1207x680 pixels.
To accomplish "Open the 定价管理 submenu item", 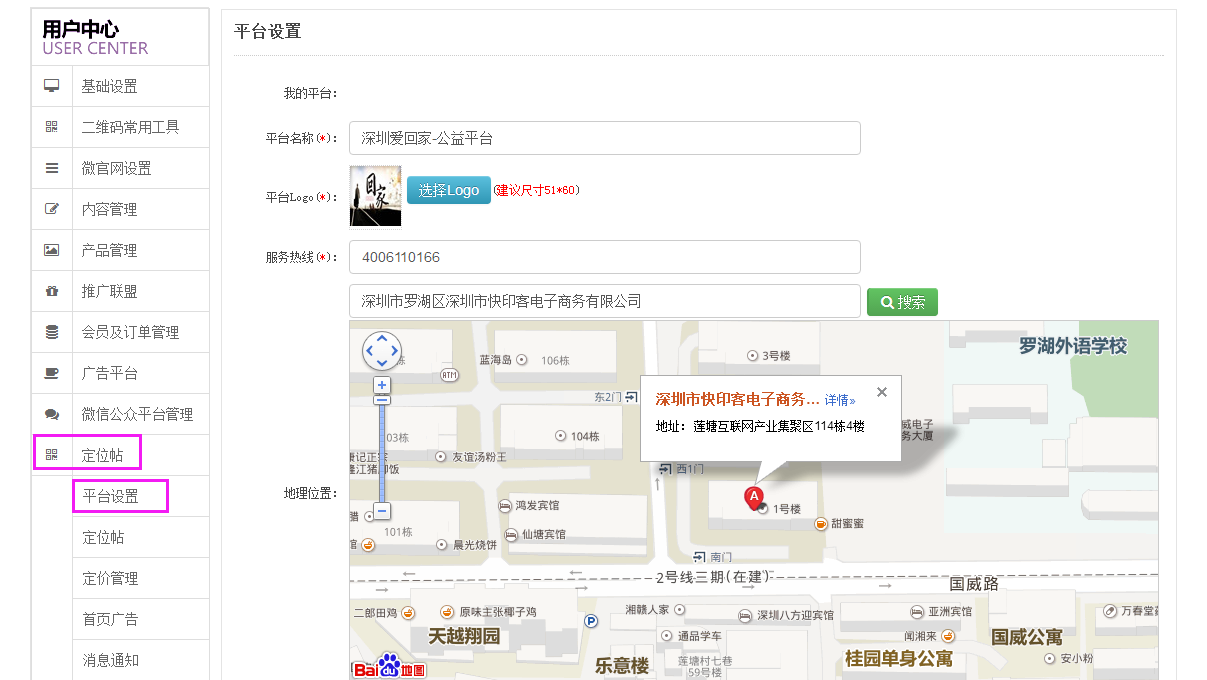I will tap(140, 578).
